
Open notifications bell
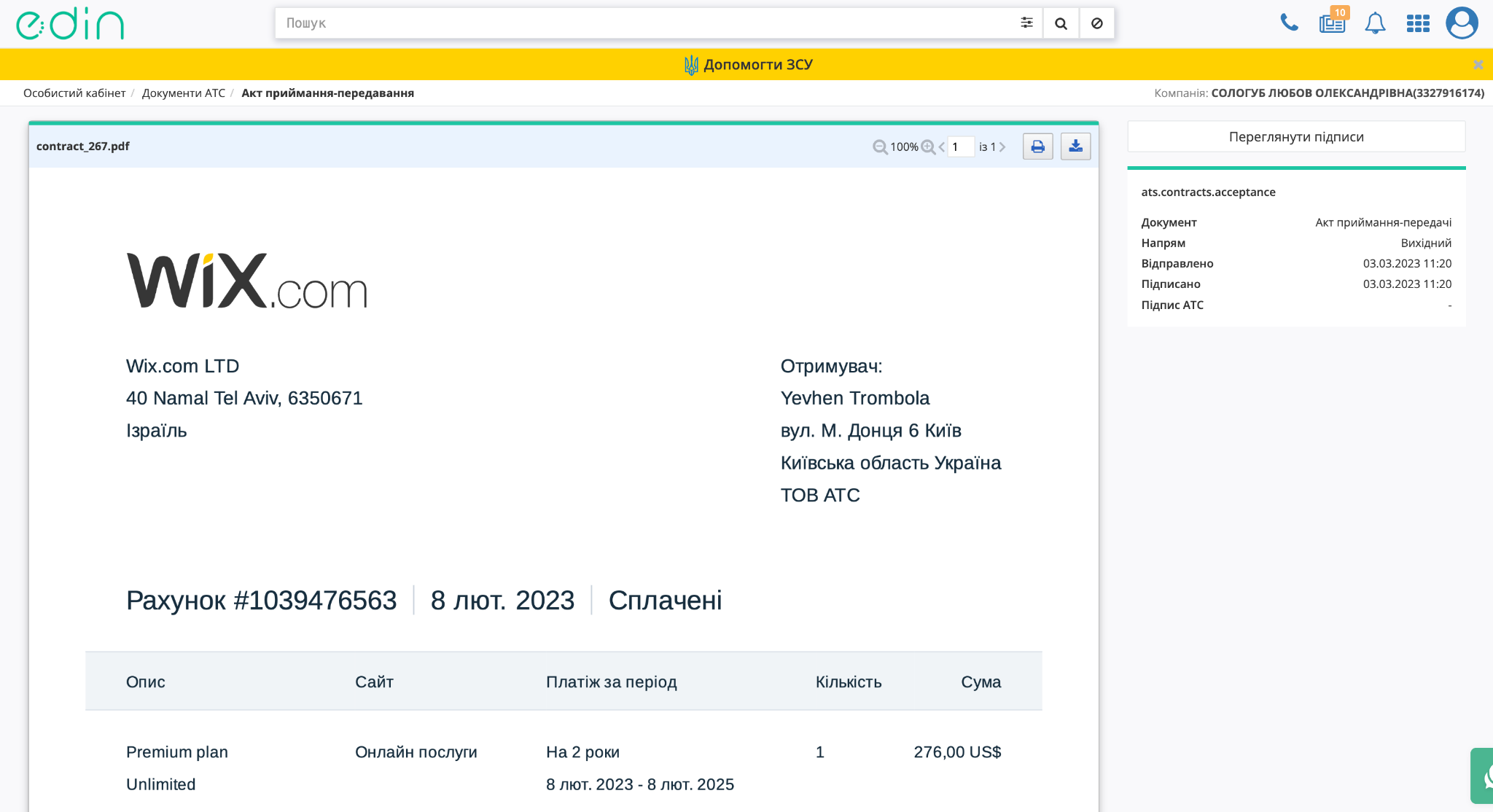(1375, 23)
